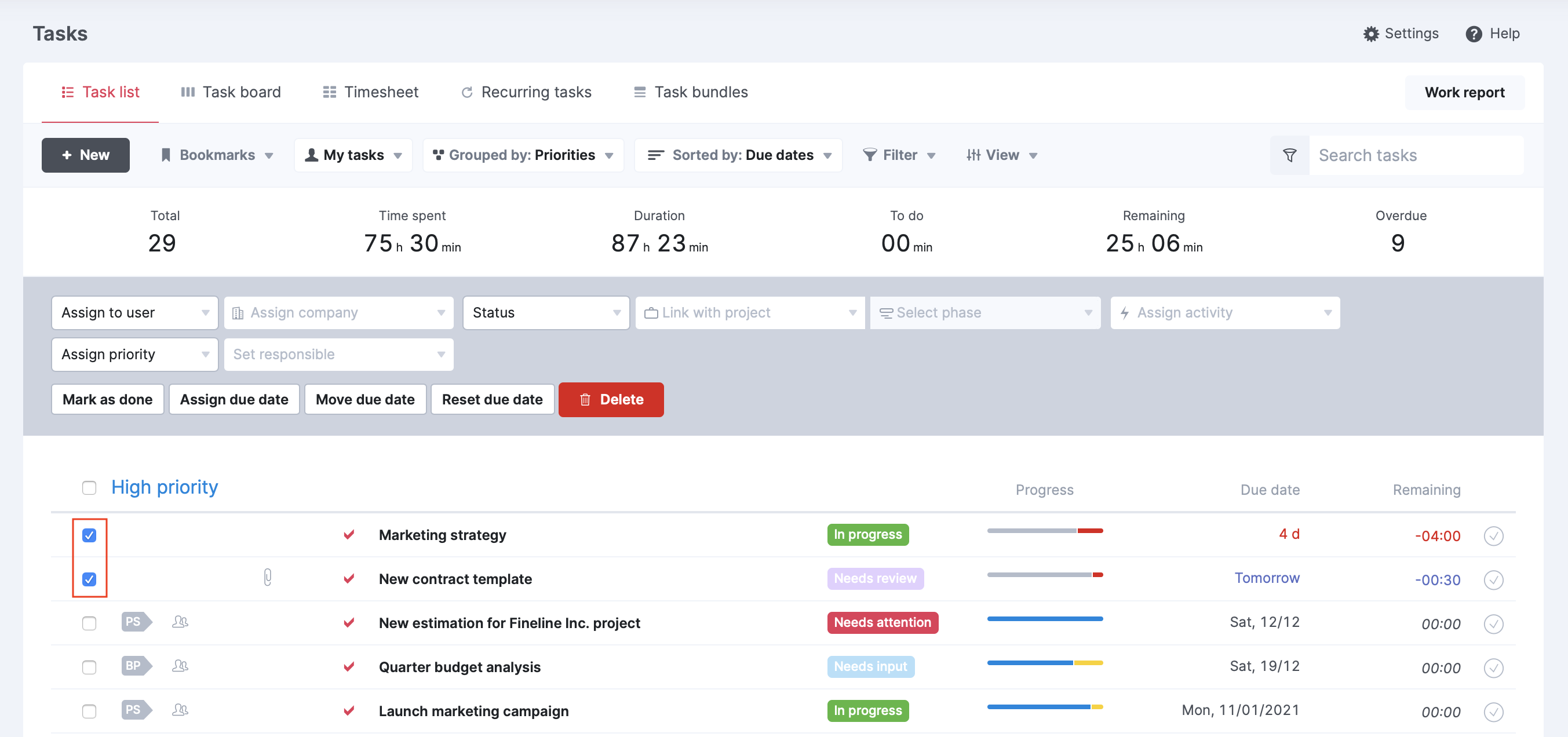Complete Launch marketing campaign via circle check icon
The width and height of the screenshot is (1568, 737).
click(x=1493, y=712)
